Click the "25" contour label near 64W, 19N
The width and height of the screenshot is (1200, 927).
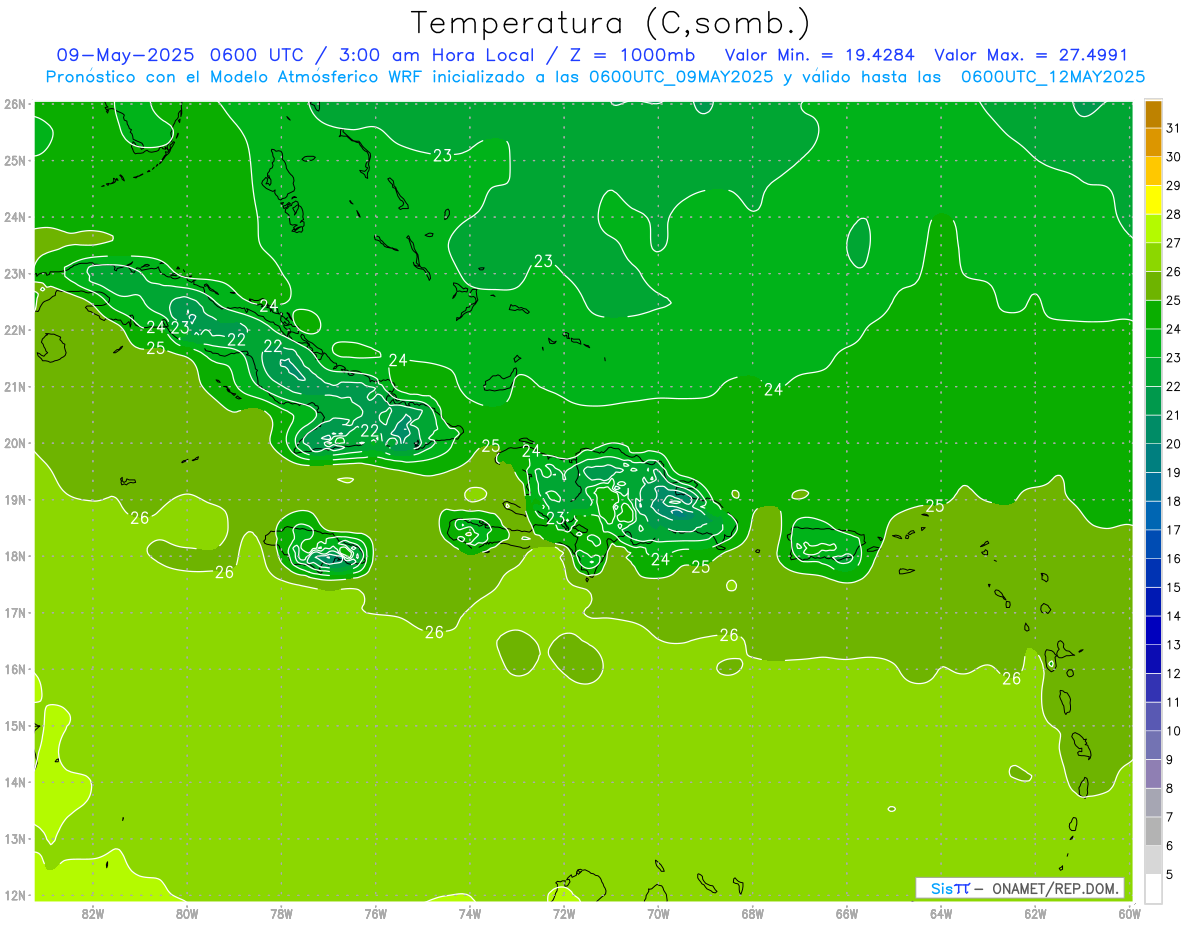click(x=934, y=506)
